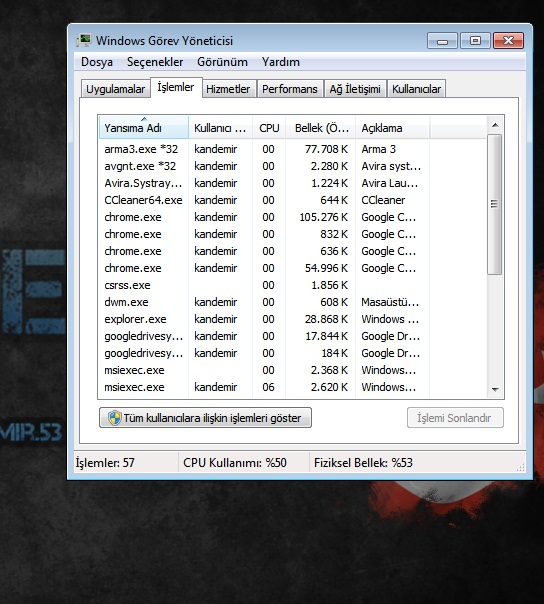
Task: Click the process list scroll up arrow
Action: (495, 125)
